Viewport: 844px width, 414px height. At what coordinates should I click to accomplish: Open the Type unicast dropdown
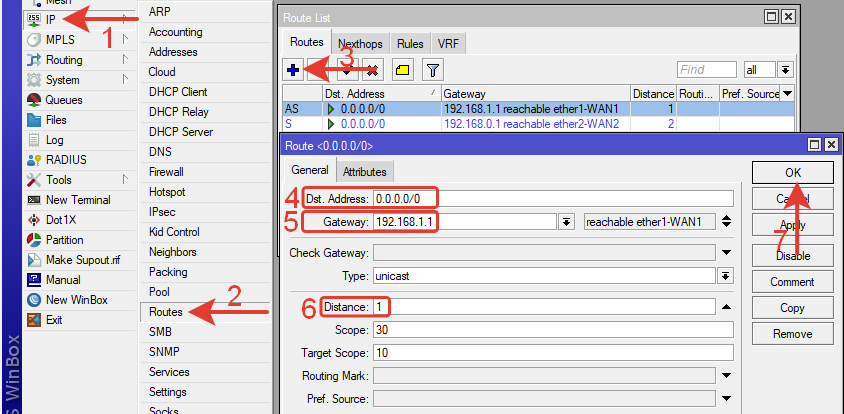[726, 276]
